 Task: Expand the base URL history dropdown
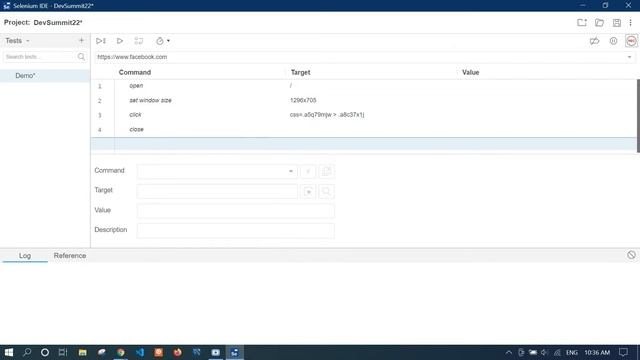click(x=629, y=57)
